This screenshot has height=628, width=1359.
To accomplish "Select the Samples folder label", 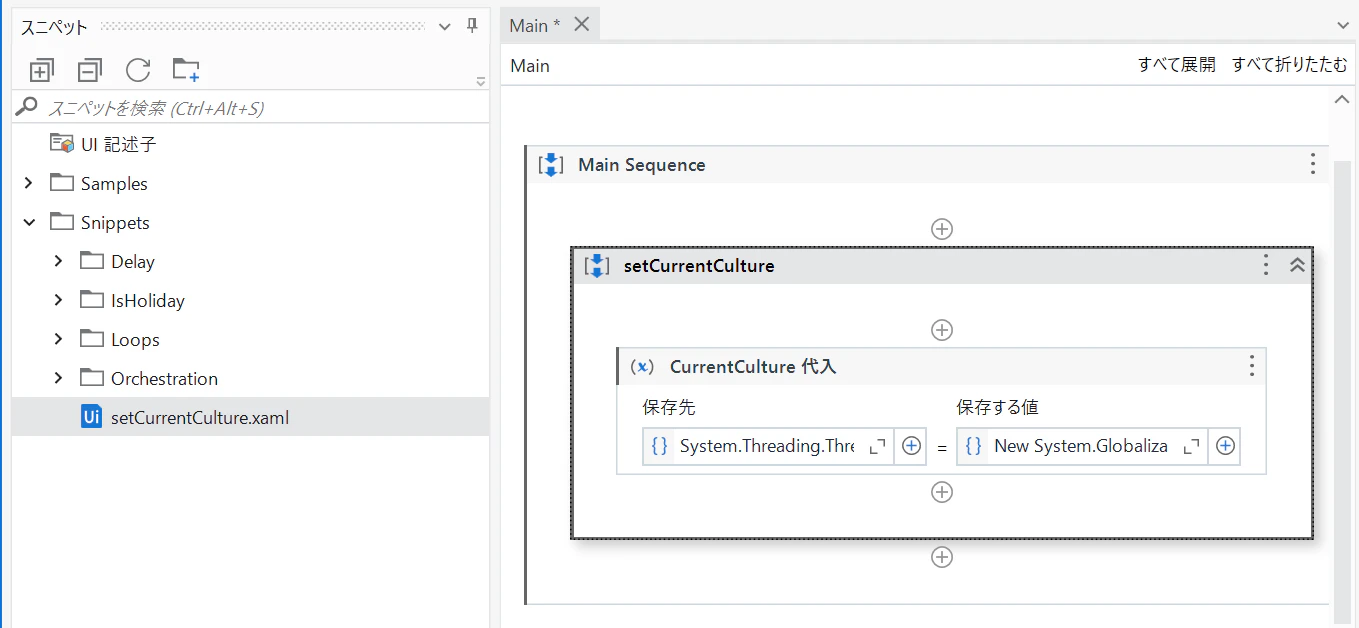I will [114, 184].
